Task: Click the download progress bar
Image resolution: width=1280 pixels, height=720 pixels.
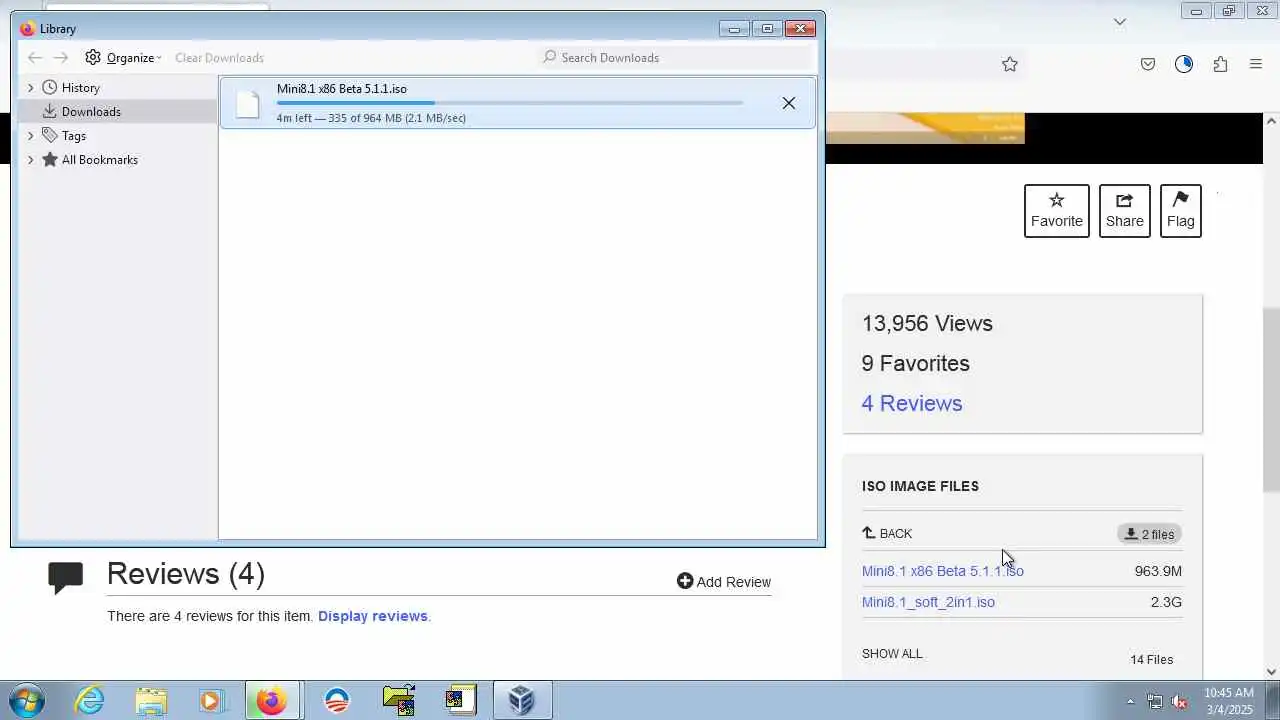Action: click(510, 103)
